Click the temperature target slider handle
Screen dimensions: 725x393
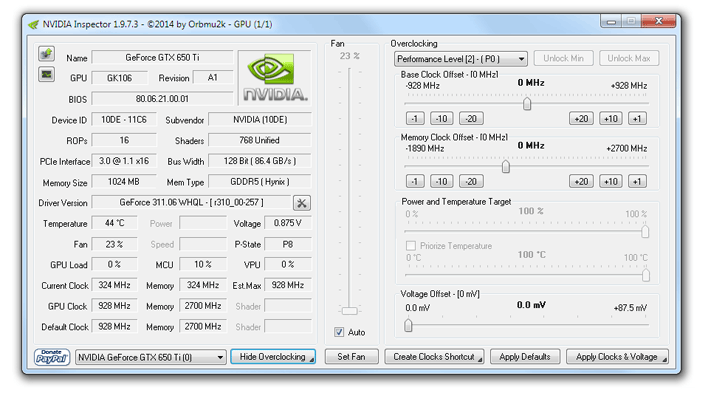[x=645, y=276]
